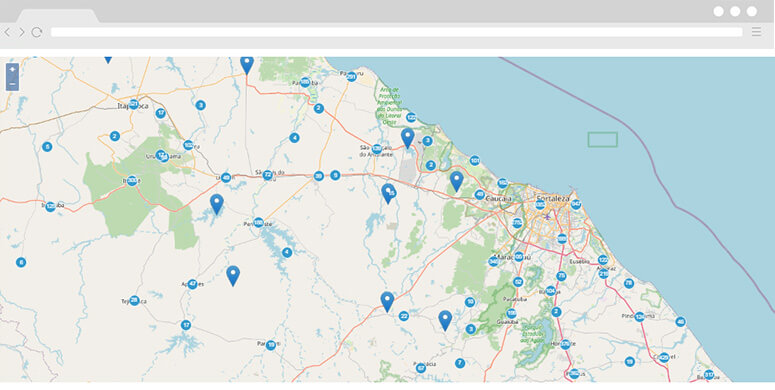This screenshot has width=775, height=390.
Task: Open the 52 cluster above Pacatuba
Action: tap(518, 282)
